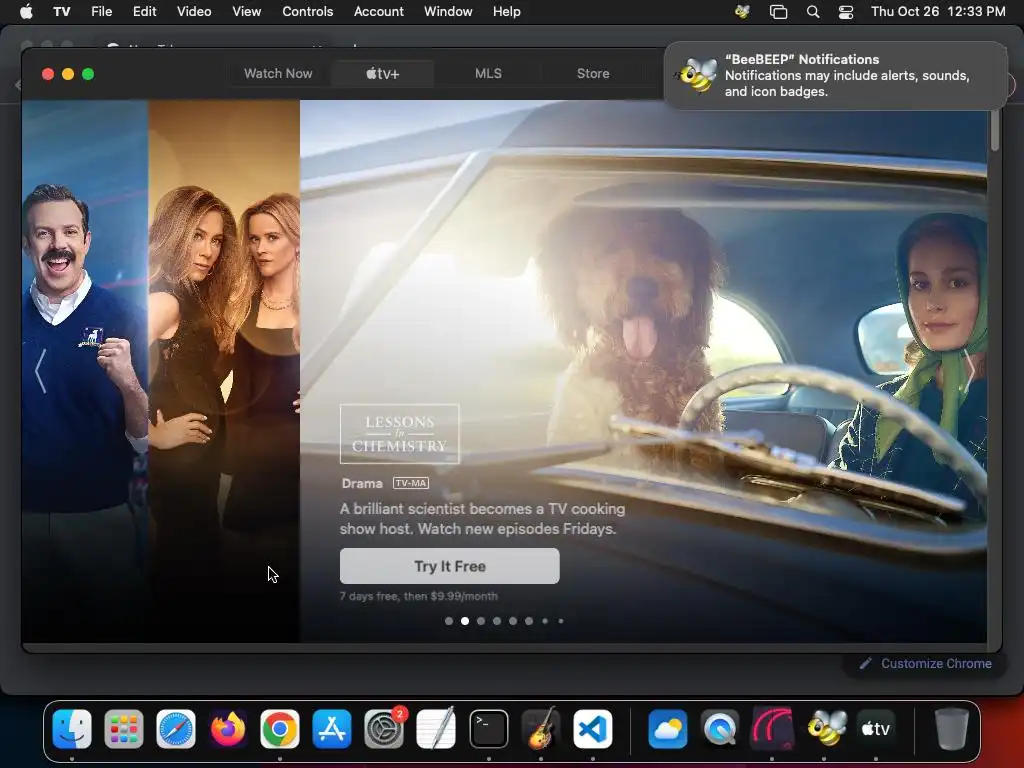Open the Edit menu
This screenshot has width=1024, height=768.
pyautogui.click(x=144, y=11)
